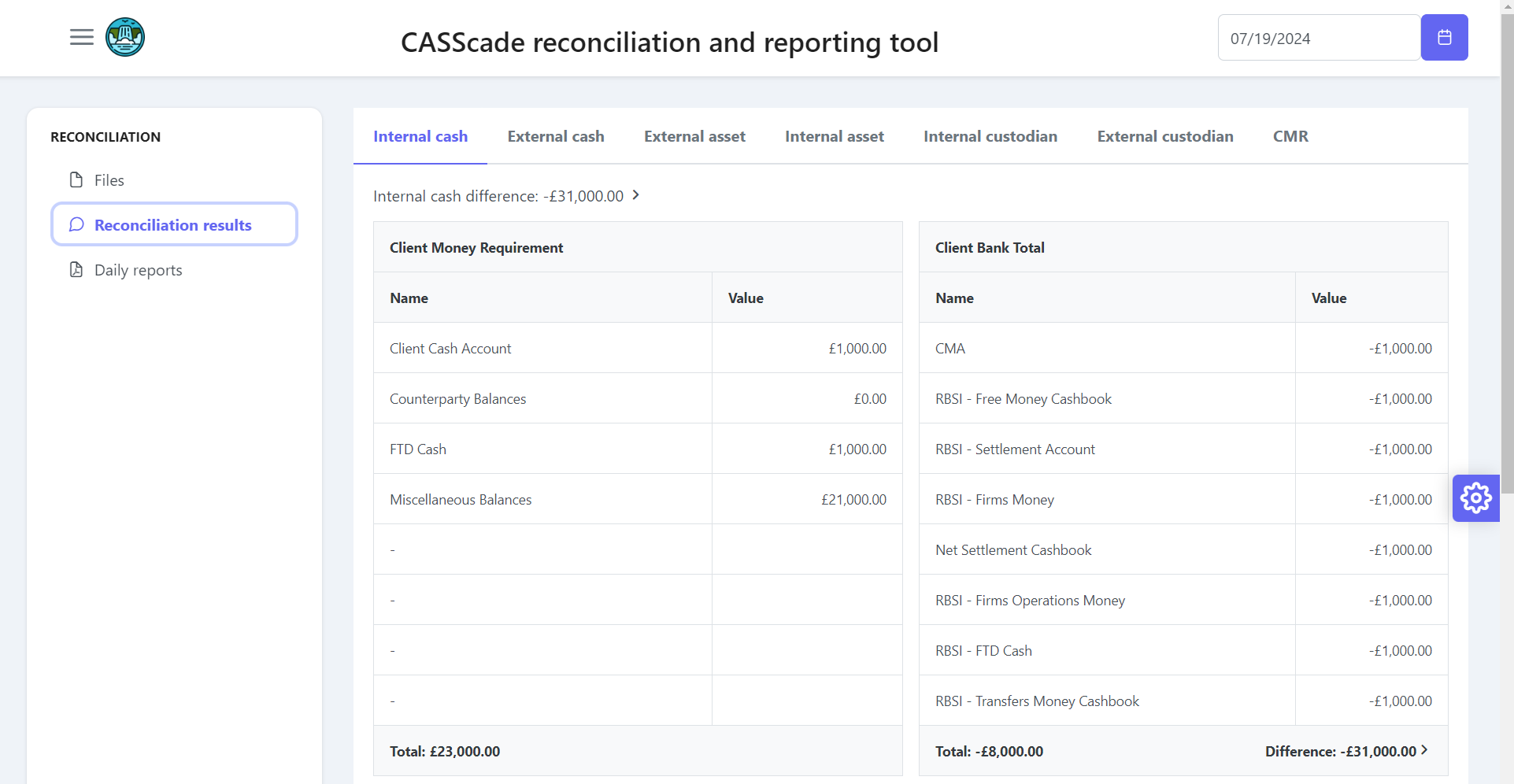
Task: Switch to the External asset tab
Action: coord(694,136)
